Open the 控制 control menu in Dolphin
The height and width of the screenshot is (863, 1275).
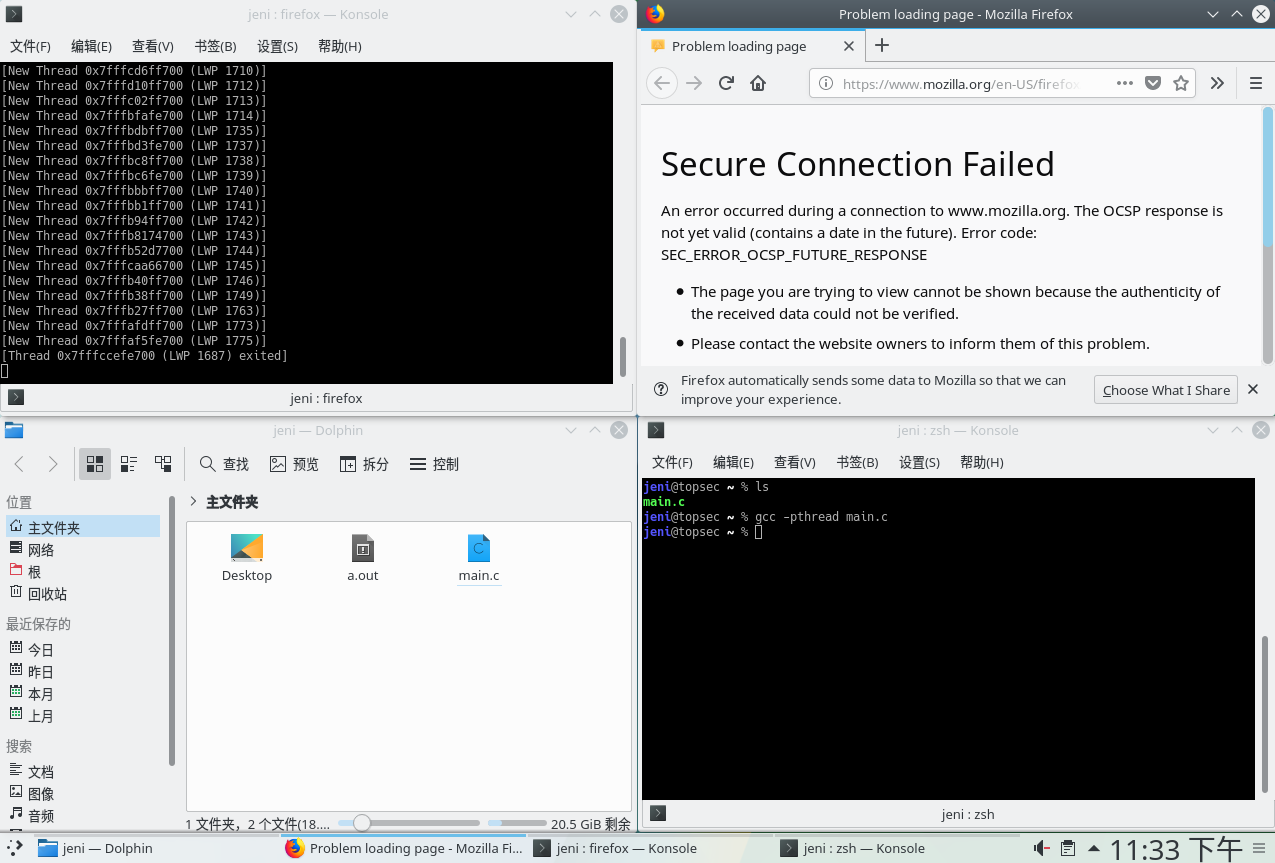(x=434, y=464)
